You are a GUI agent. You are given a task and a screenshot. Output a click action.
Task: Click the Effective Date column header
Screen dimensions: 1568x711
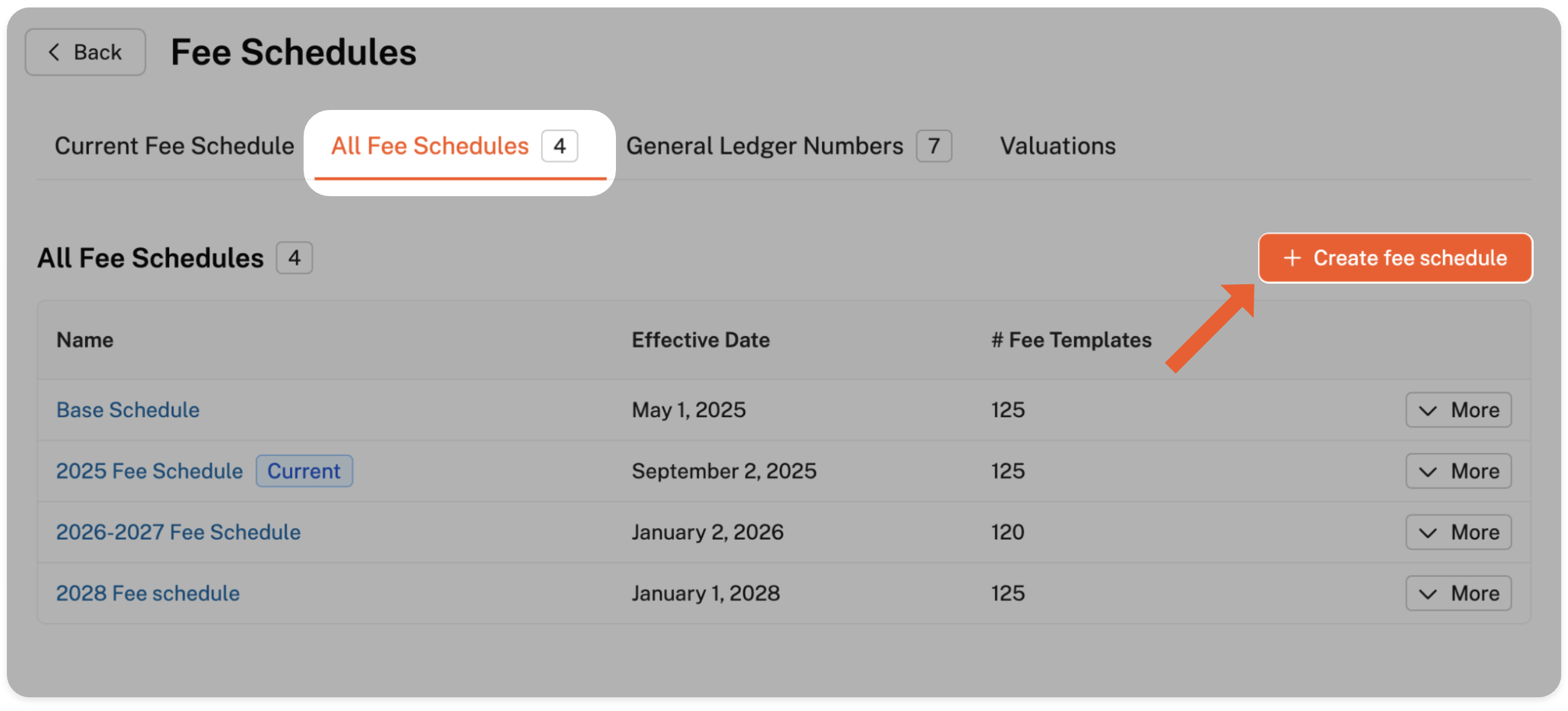700,340
